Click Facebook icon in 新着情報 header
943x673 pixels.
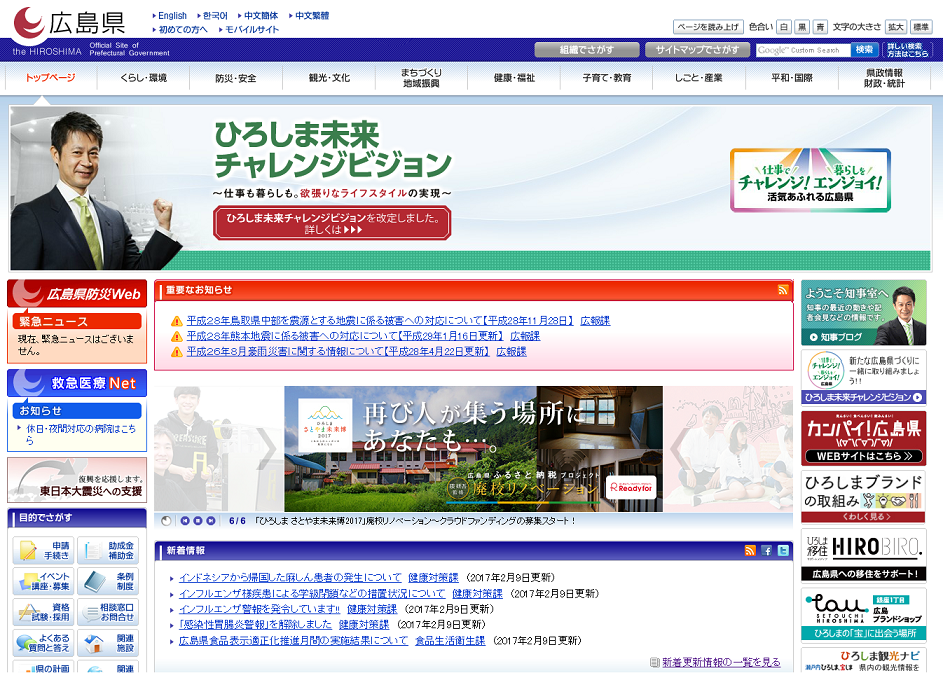[x=766, y=550]
